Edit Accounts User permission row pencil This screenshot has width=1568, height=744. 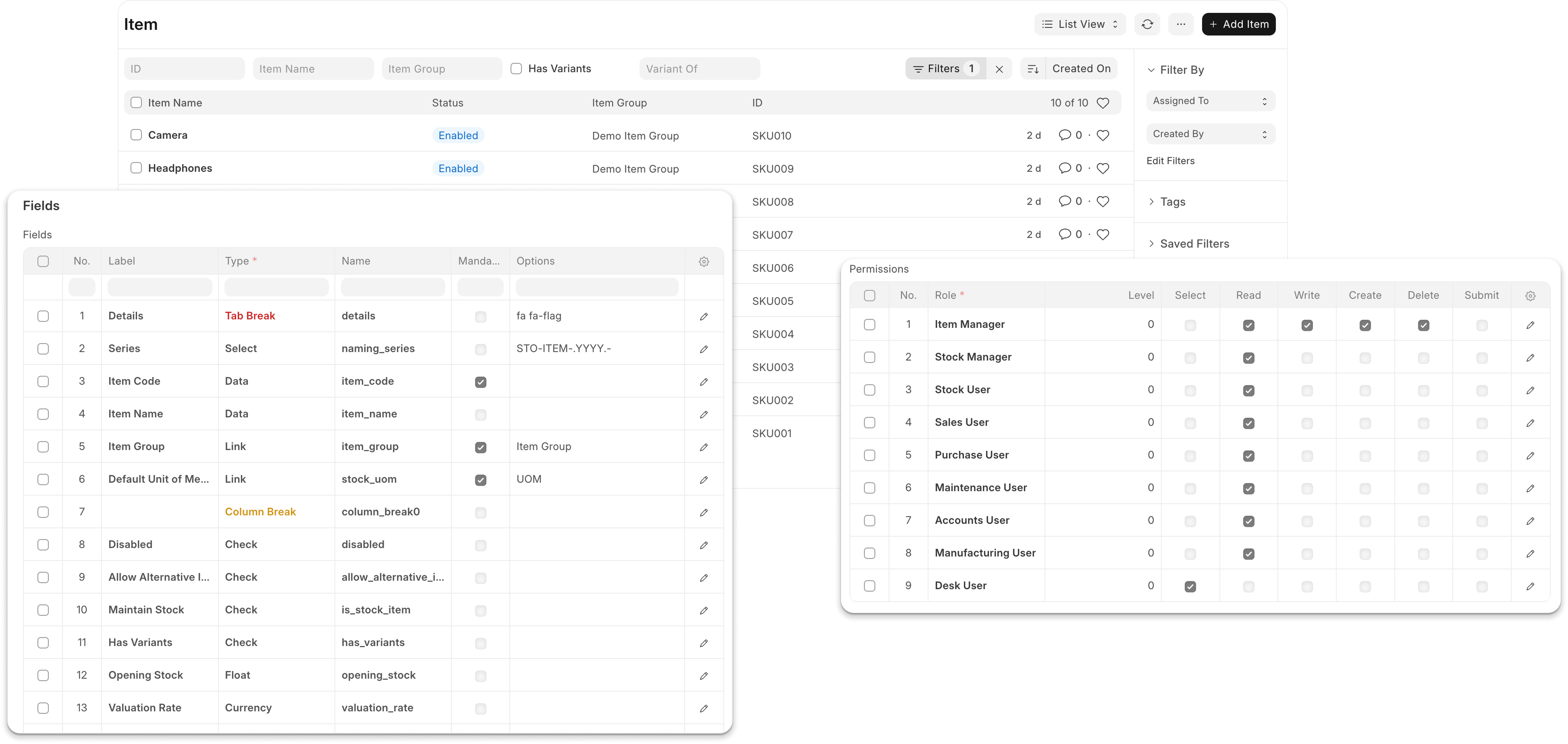tap(1530, 521)
